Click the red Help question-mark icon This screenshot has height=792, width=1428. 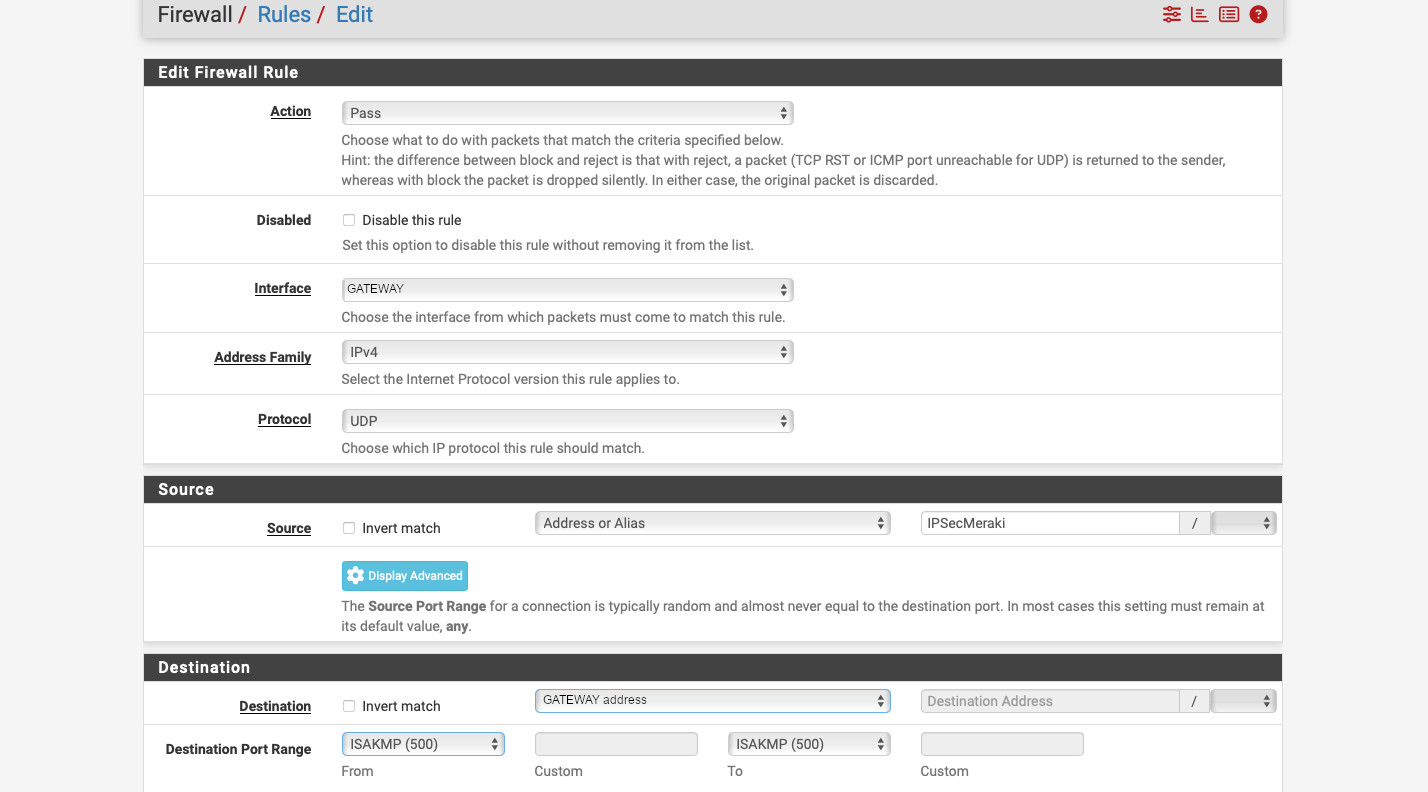(1259, 15)
